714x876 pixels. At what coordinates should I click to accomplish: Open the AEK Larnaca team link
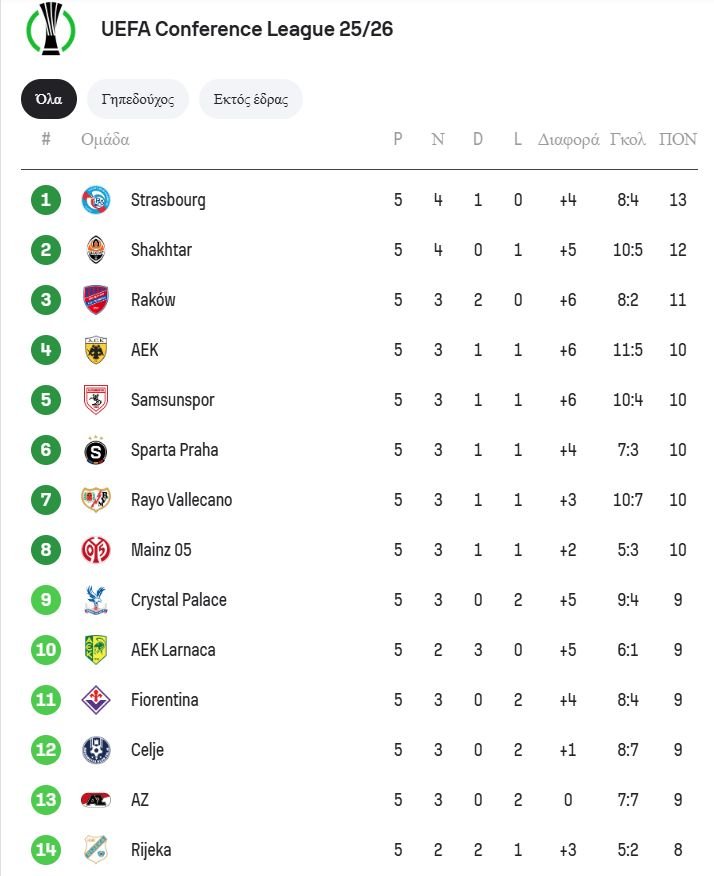(173, 650)
